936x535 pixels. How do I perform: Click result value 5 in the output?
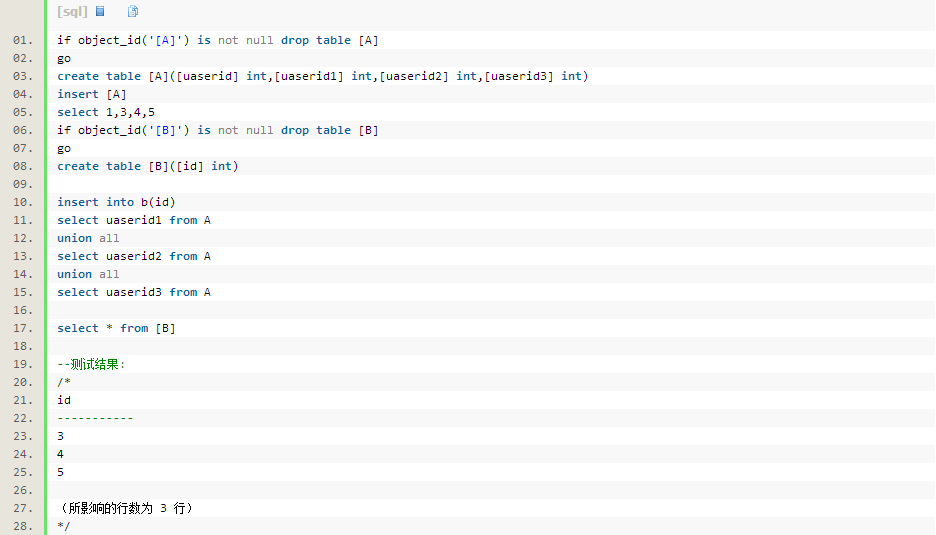click(60, 472)
